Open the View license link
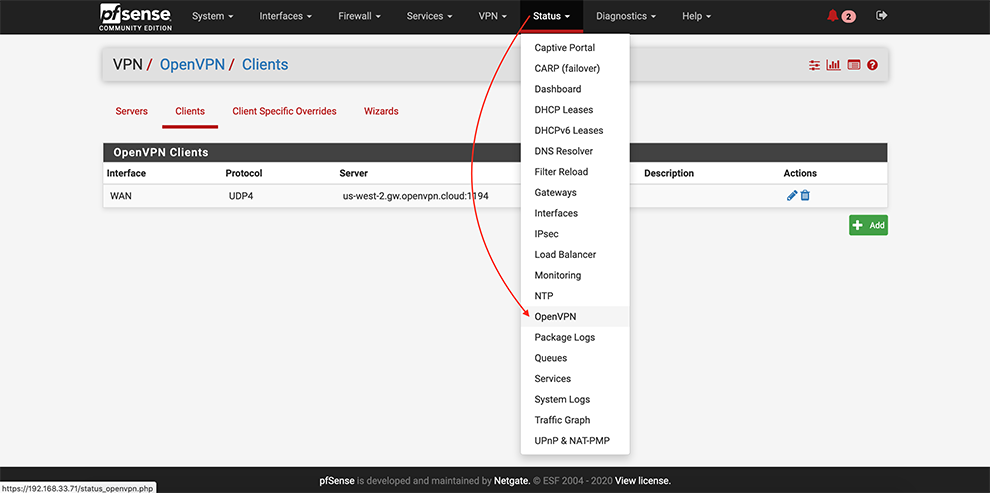 tap(643, 481)
